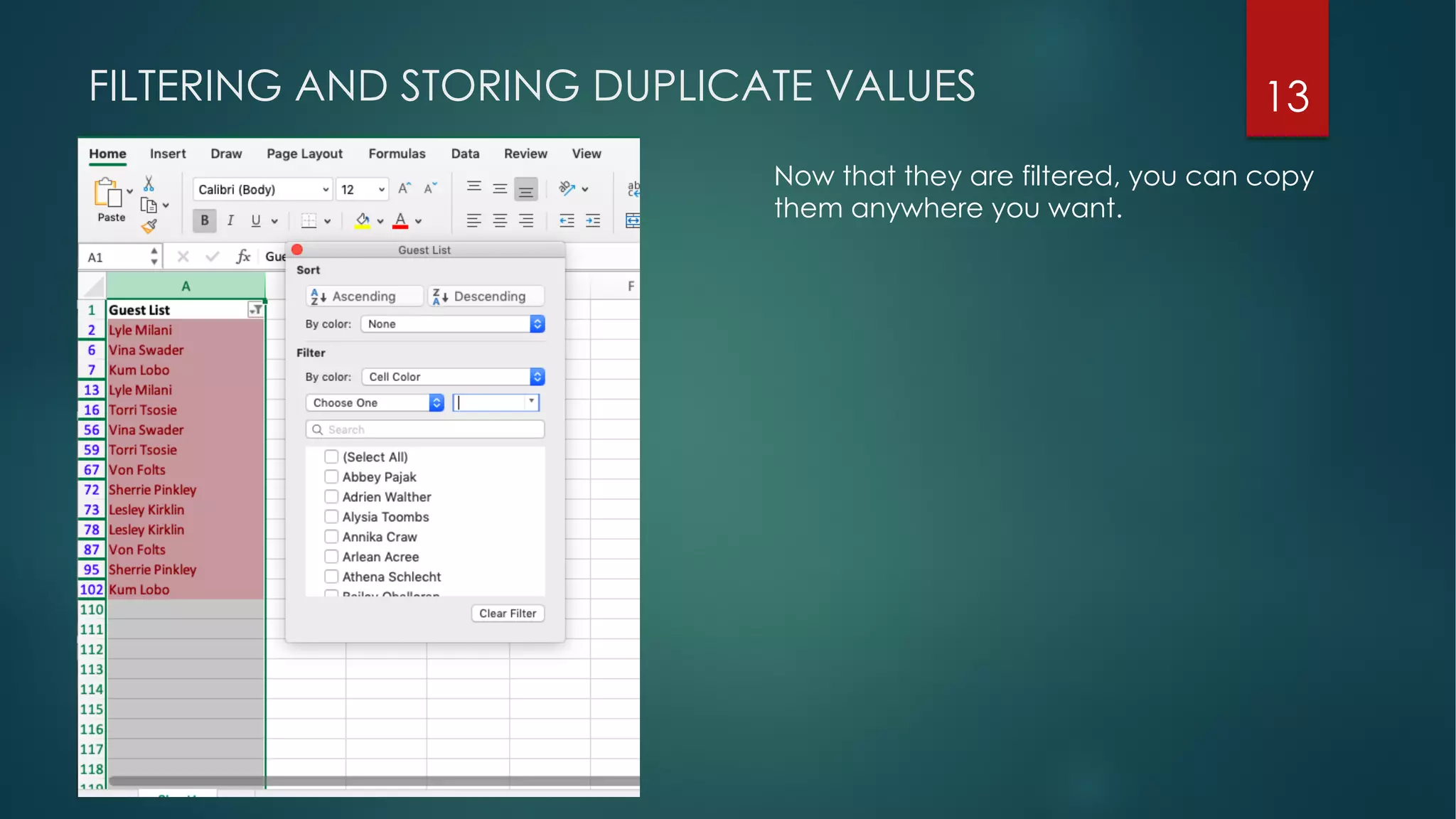Toggle Italic formatting
Screen dimensions: 1456x819
point(230,220)
